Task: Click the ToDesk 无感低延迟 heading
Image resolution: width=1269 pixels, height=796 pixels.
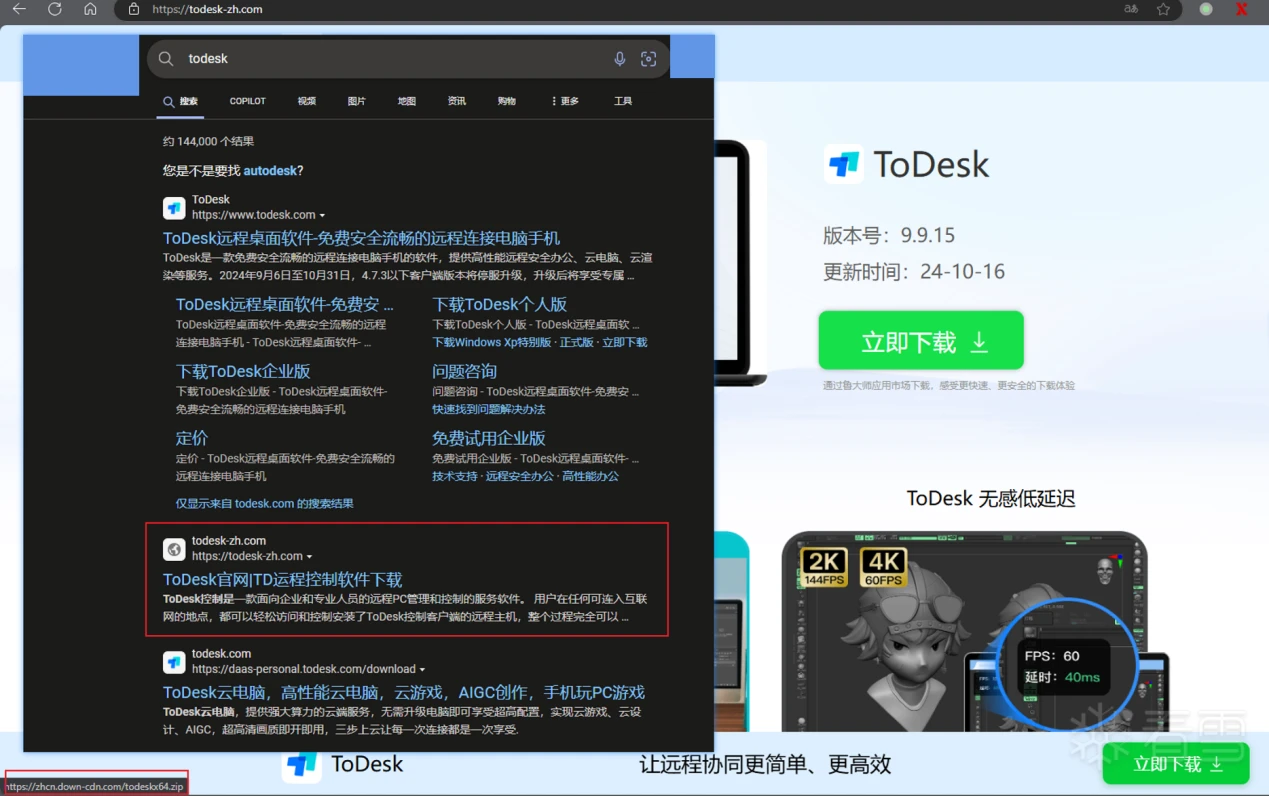Action: [x=990, y=498]
